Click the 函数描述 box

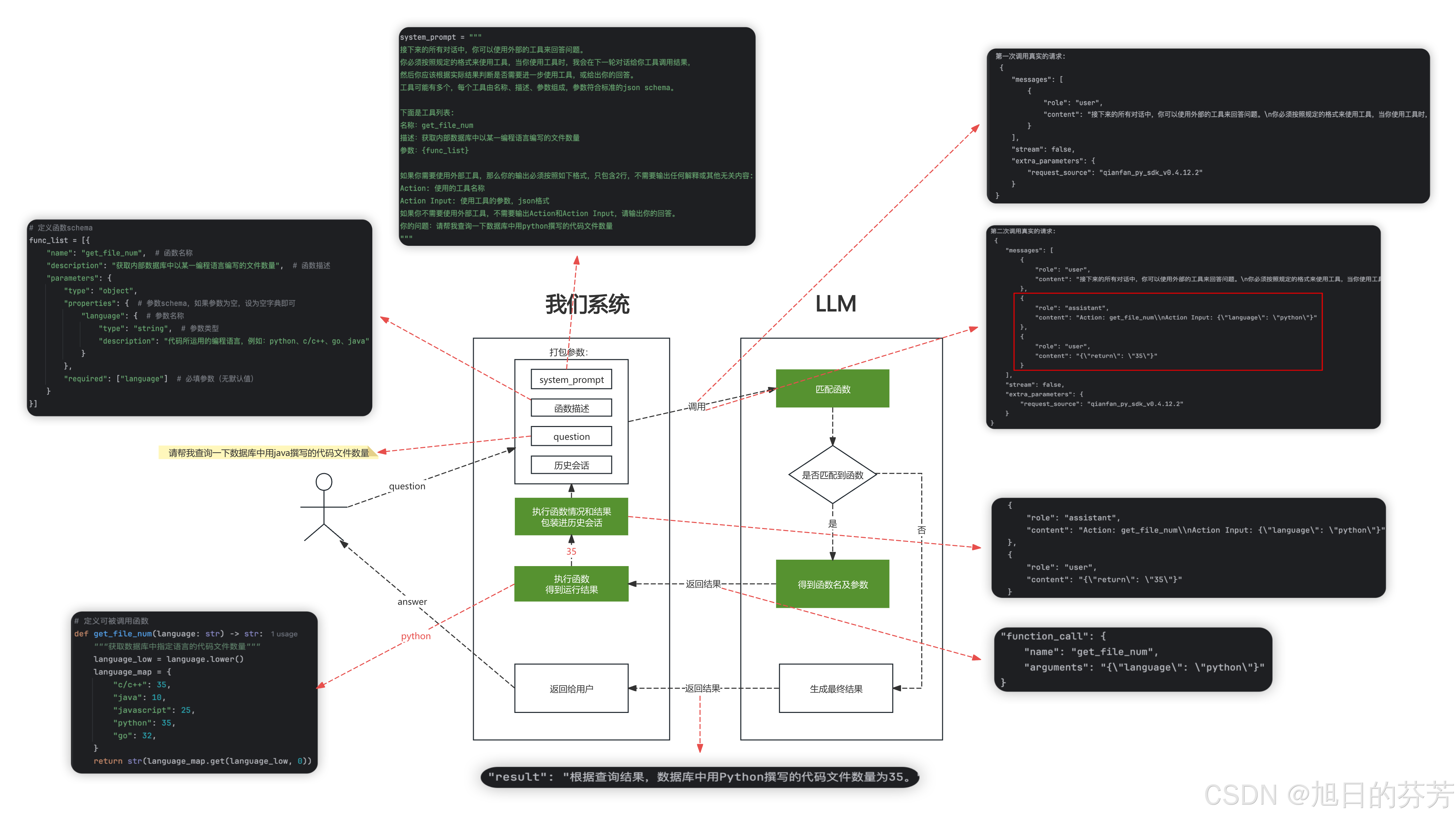(571, 408)
